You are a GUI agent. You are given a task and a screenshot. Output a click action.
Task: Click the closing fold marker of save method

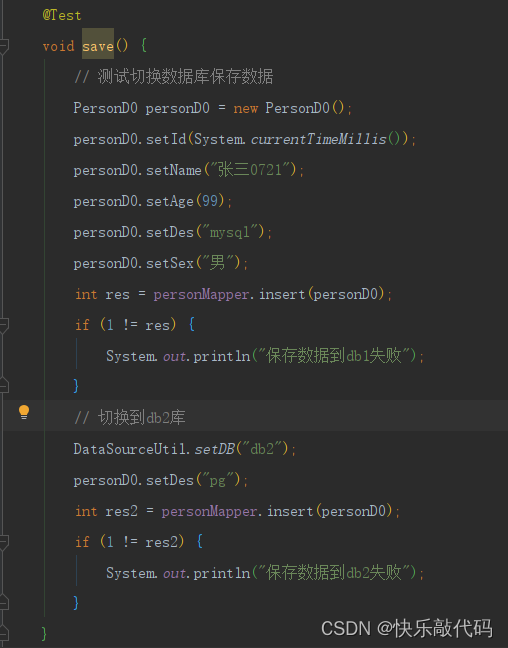tap(3, 633)
